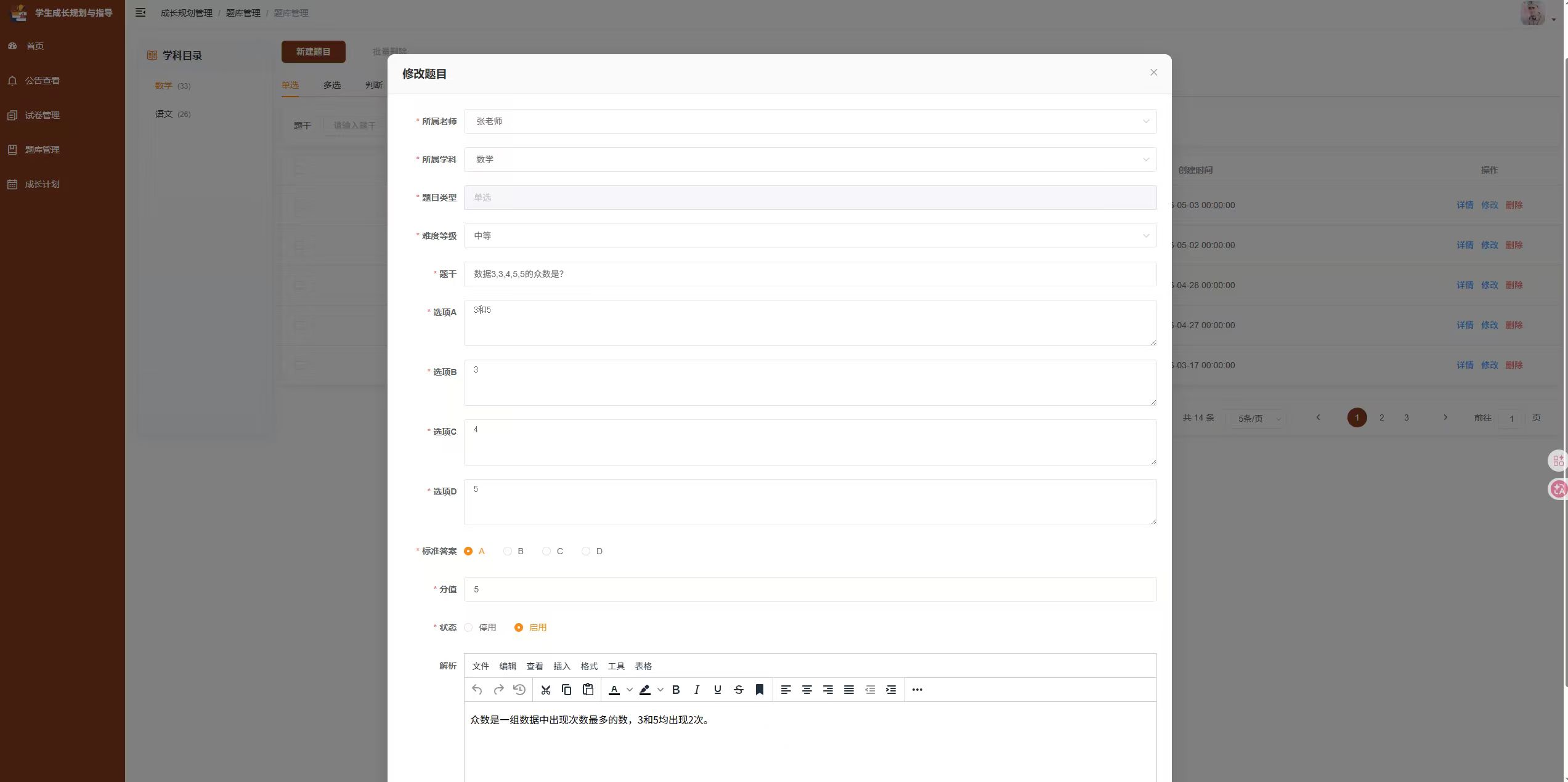Switch to 单选 tab
Viewport: 1568px width, 782px height.
coord(290,85)
